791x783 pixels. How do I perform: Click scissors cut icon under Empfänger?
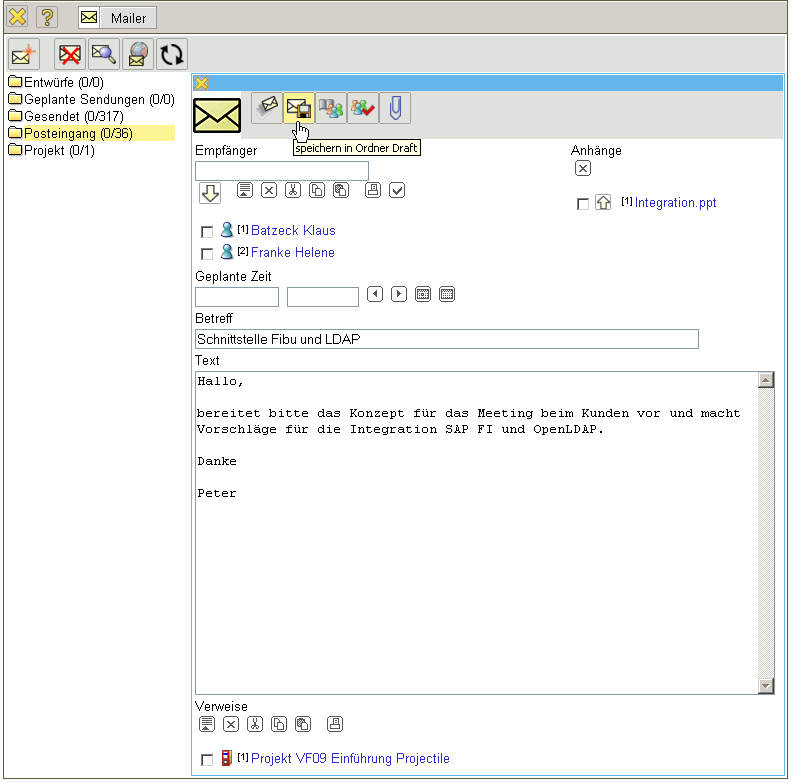pyautogui.click(x=293, y=190)
